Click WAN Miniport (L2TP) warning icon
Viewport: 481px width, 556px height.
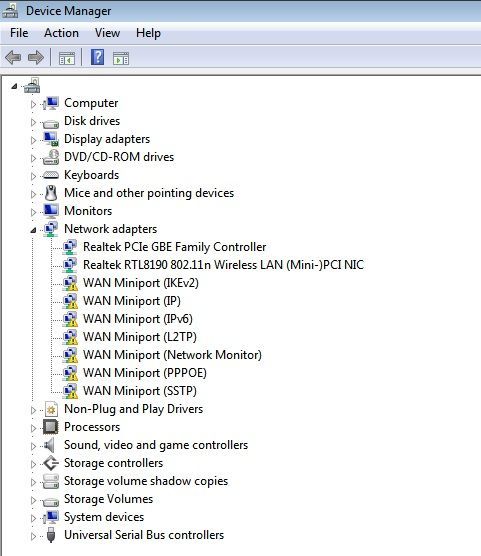pyautogui.click(x=70, y=337)
